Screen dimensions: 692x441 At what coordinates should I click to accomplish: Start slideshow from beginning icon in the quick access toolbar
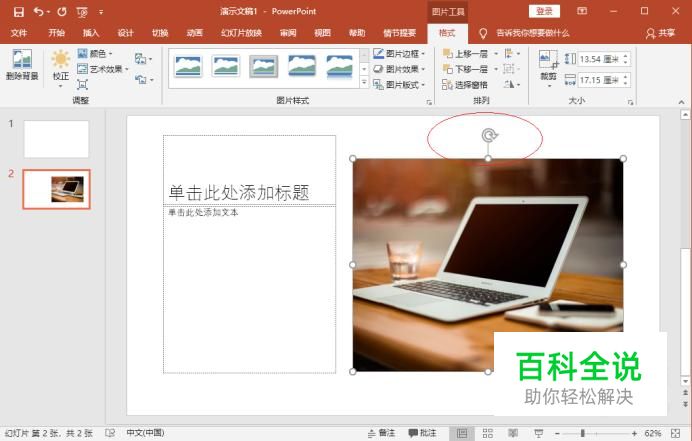tap(82, 12)
